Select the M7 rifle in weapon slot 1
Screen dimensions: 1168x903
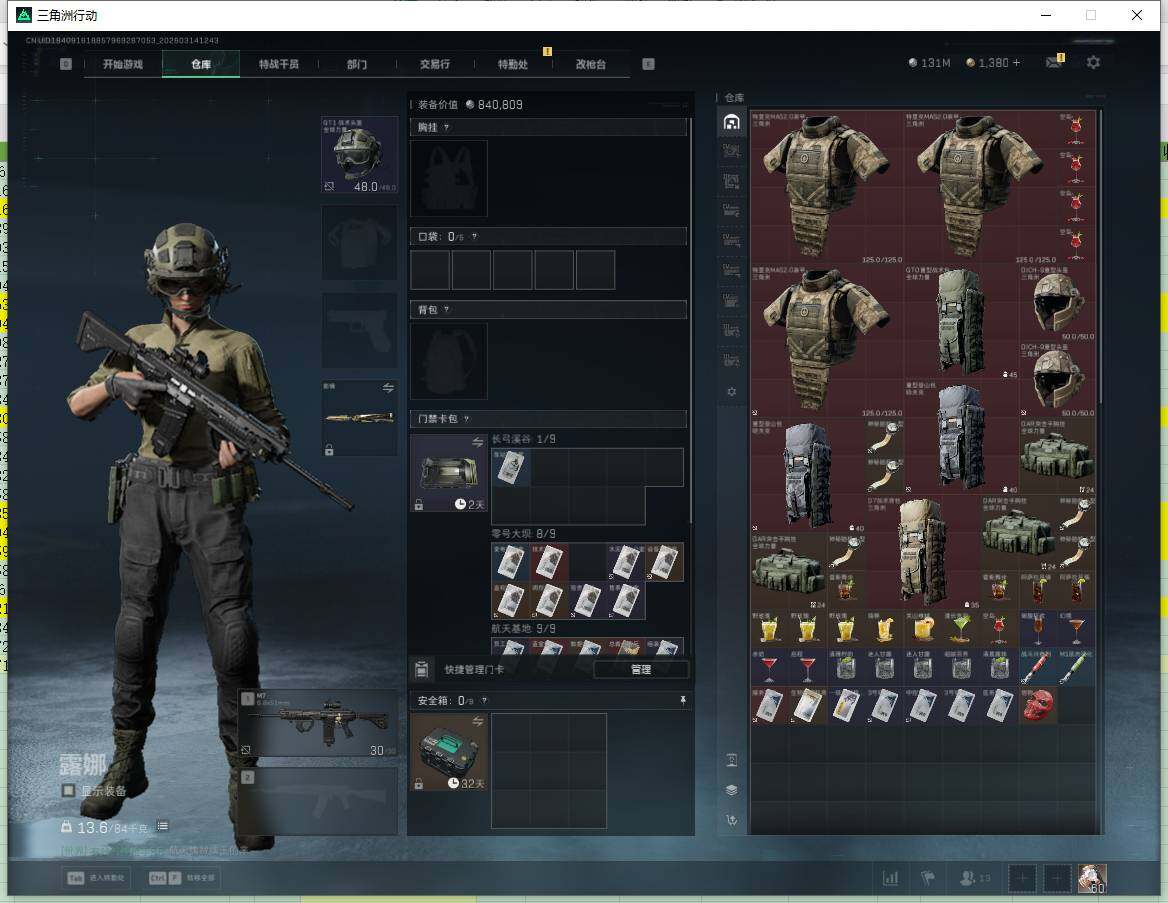tap(318, 723)
